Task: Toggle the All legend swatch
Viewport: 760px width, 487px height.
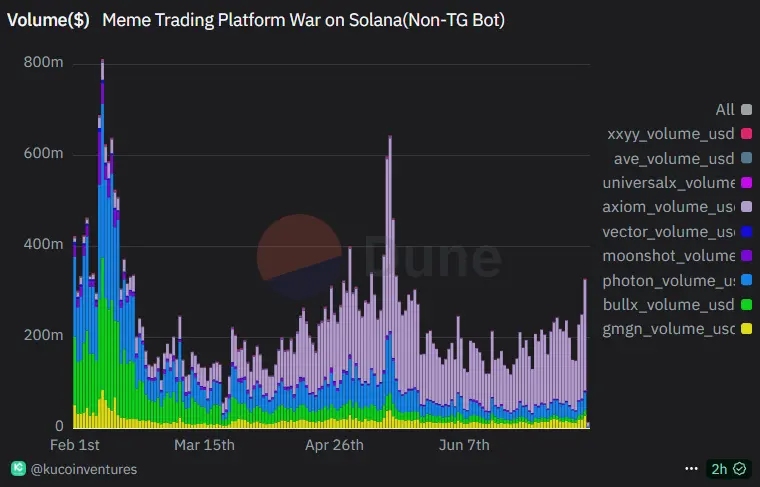Action: [x=746, y=110]
